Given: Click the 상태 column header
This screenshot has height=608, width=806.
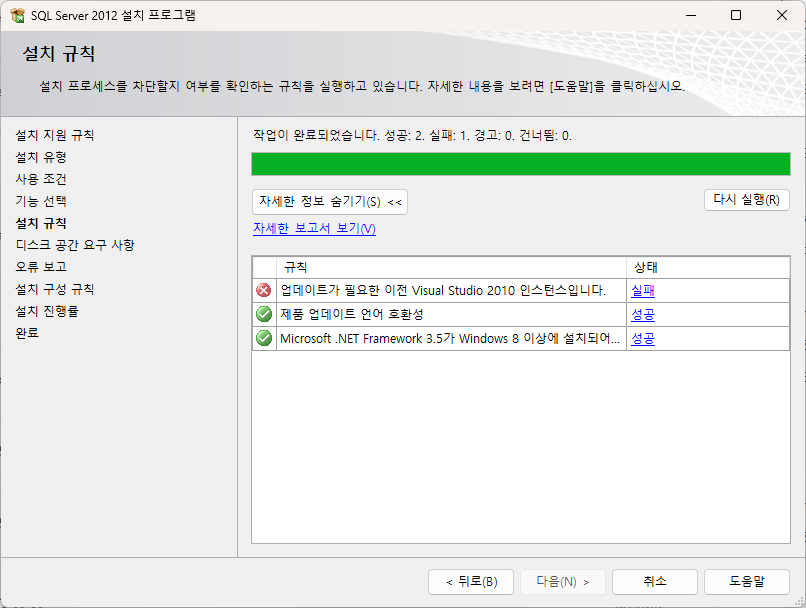Looking at the screenshot, I should click(x=708, y=267).
